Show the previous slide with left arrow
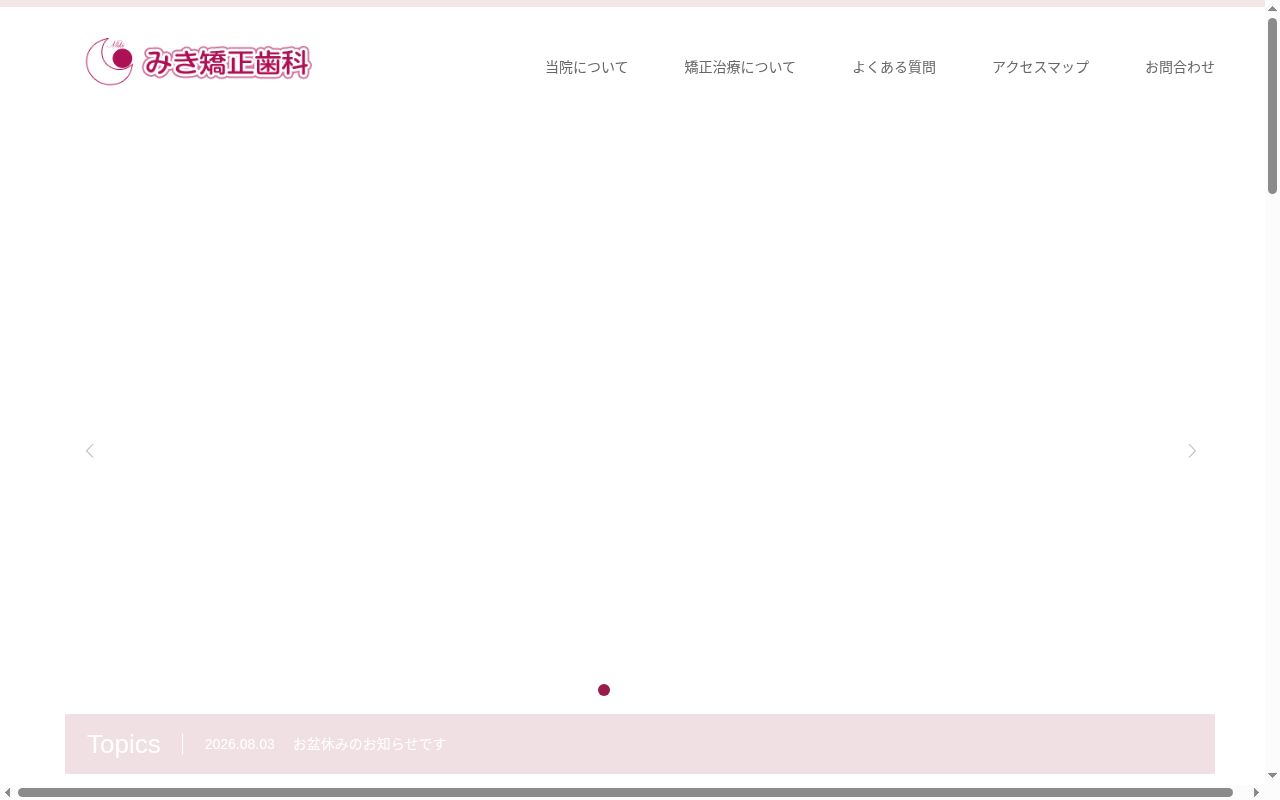 (x=90, y=451)
